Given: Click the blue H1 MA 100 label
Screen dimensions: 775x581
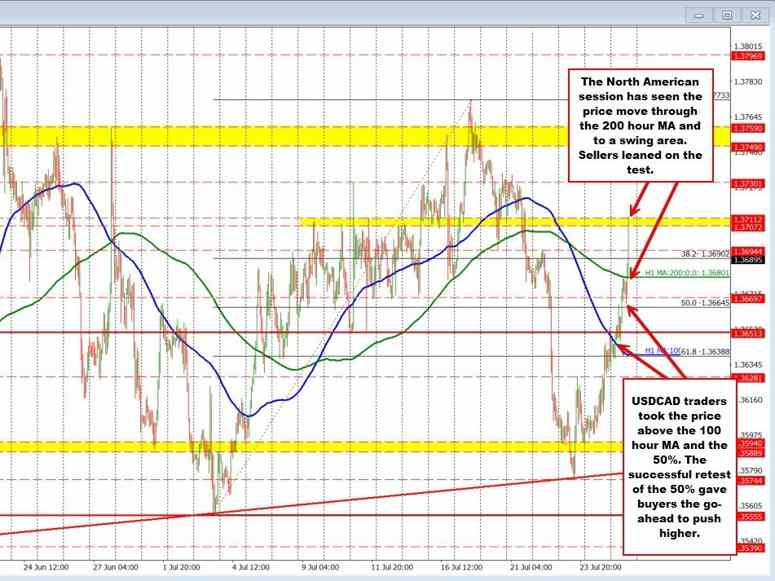Looking at the screenshot, I should pos(662,350).
